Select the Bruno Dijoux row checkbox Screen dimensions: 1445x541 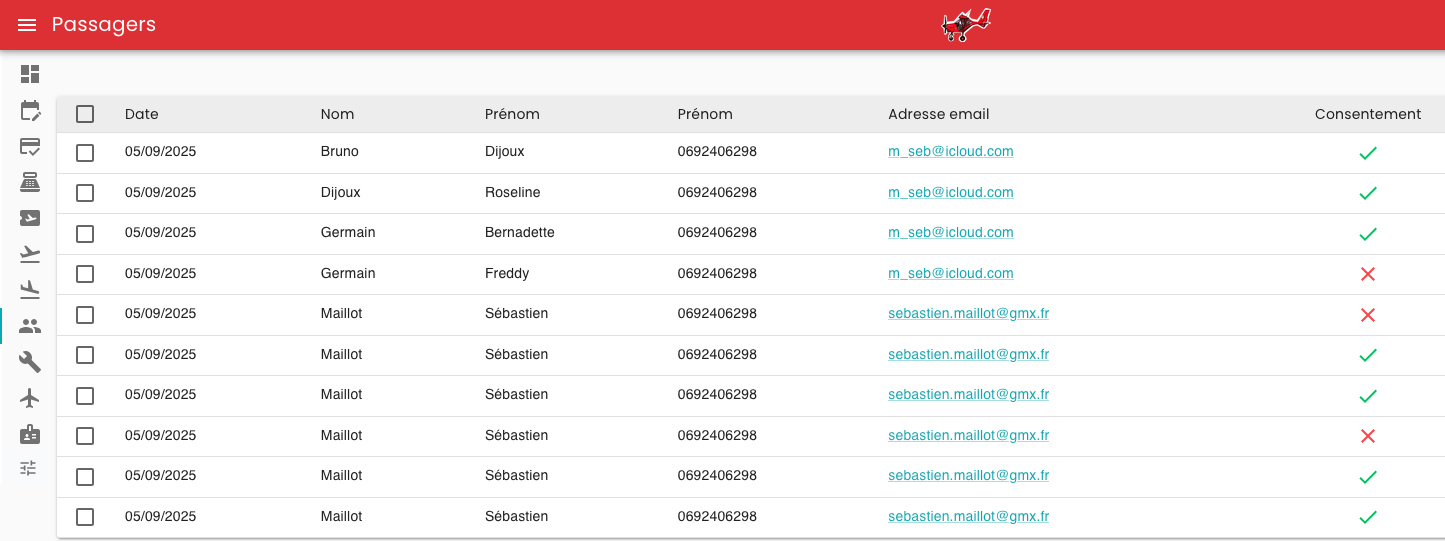coord(85,153)
